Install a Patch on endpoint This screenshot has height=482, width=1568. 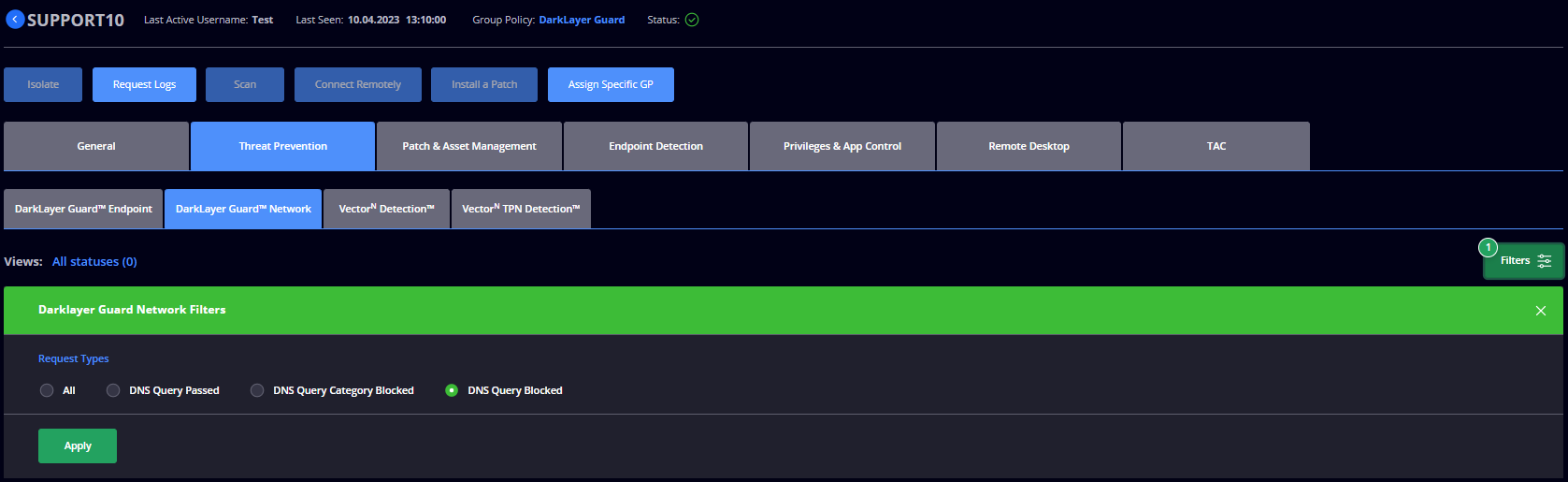(484, 84)
